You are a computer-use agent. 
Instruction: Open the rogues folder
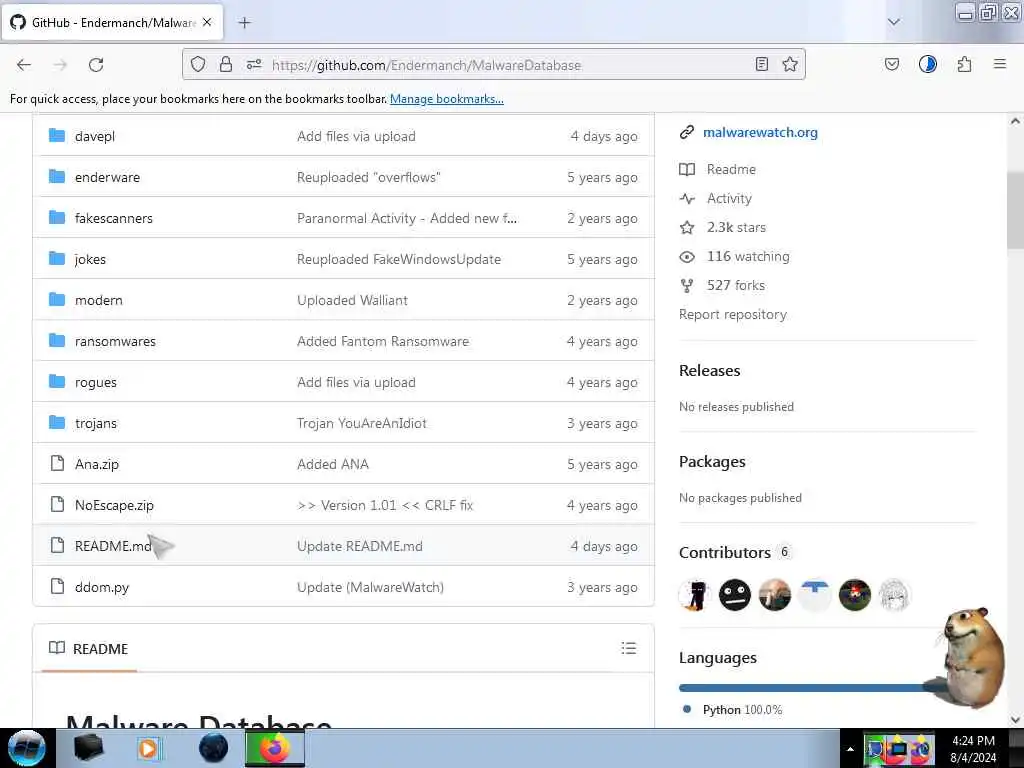coord(95,383)
